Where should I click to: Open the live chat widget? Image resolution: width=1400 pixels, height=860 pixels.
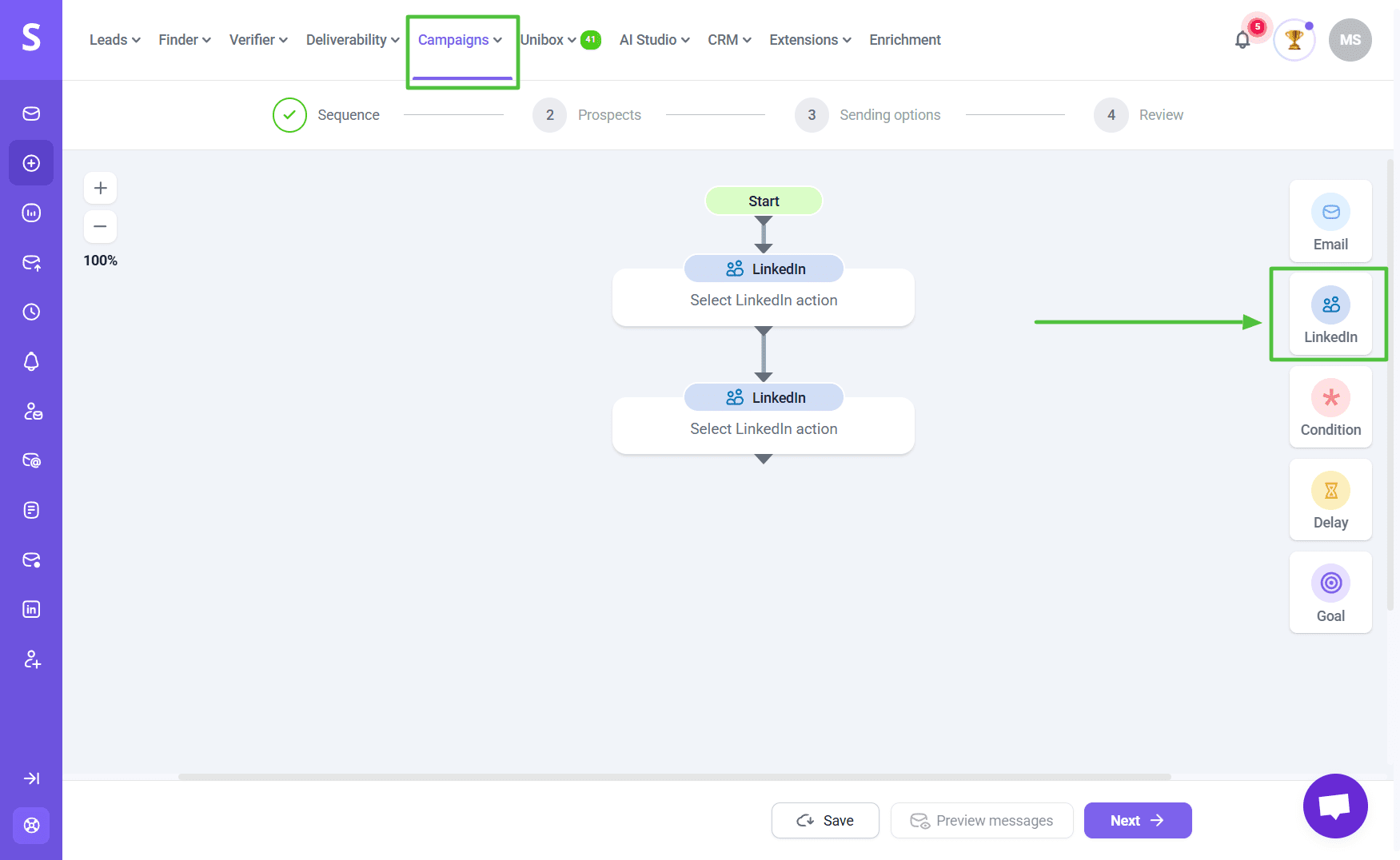pos(1334,806)
